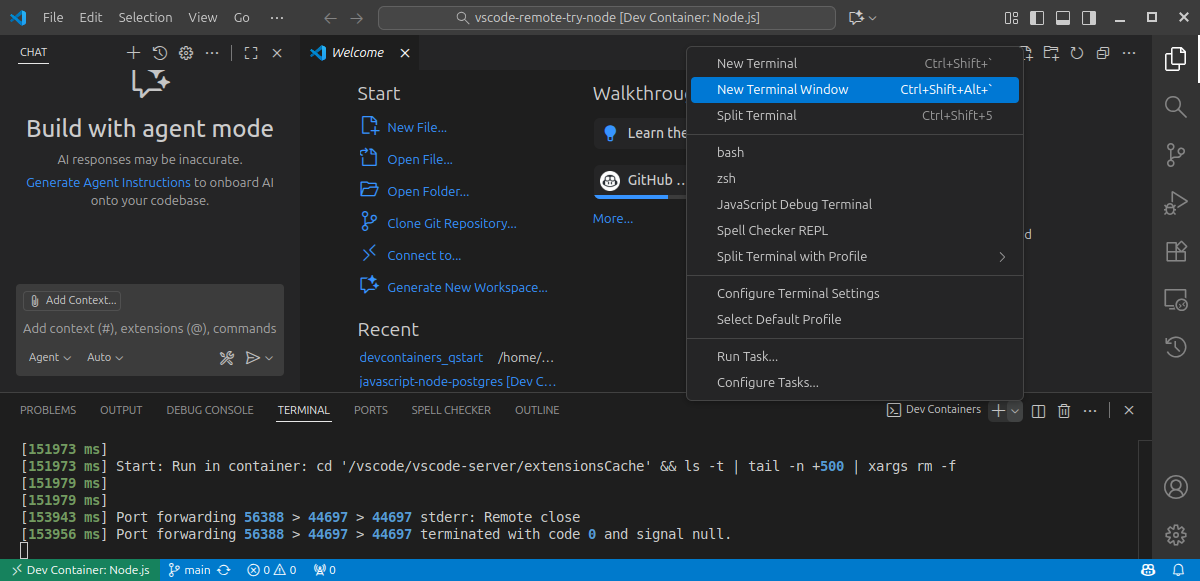Open the new terminal launch profile chevron
Screen dimensions: 1200x581
tap(1015, 411)
